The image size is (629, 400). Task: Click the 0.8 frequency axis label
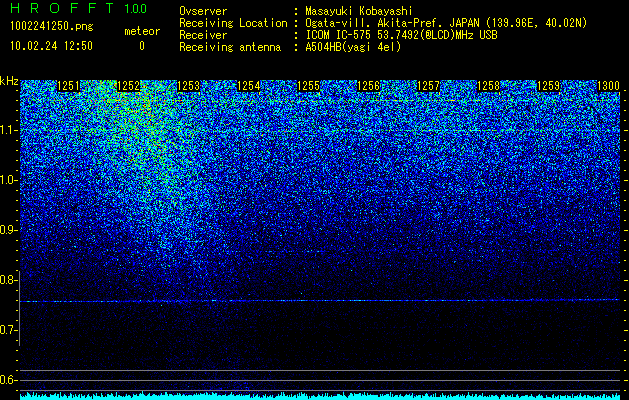pos(8,280)
